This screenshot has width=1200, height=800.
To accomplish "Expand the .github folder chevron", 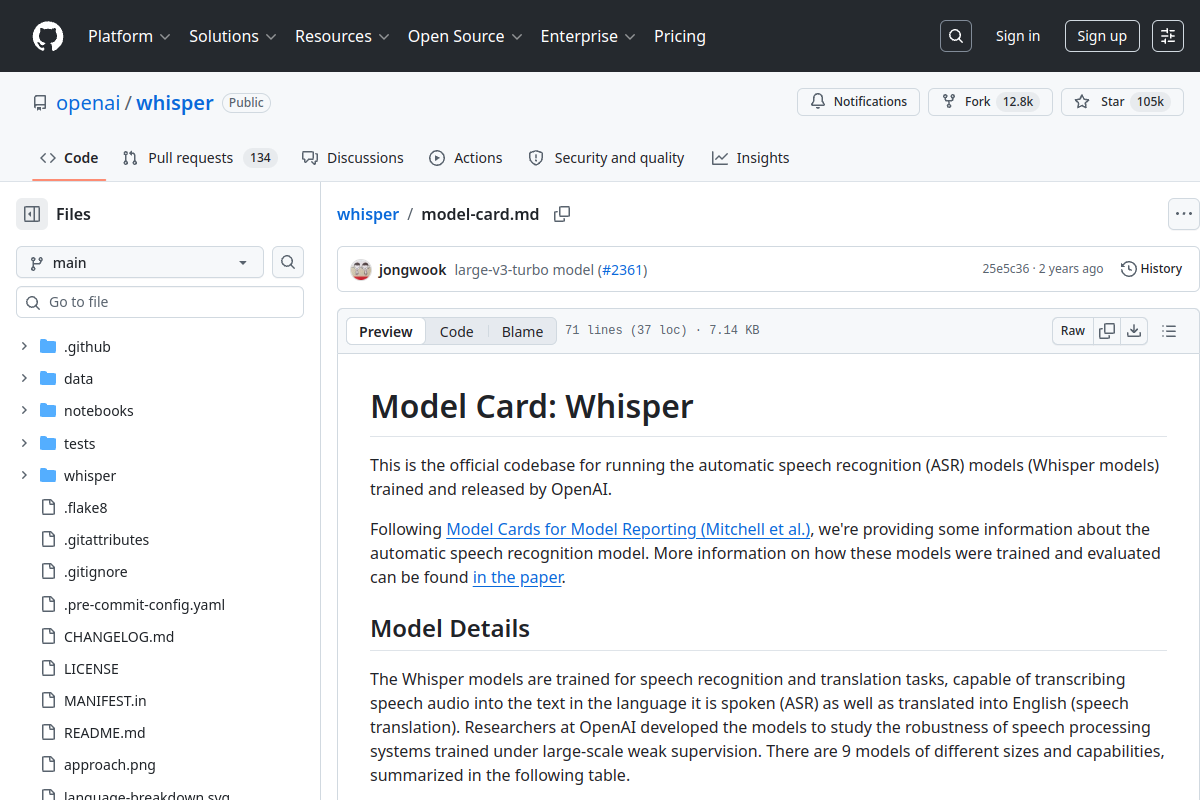I will point(24,347).
